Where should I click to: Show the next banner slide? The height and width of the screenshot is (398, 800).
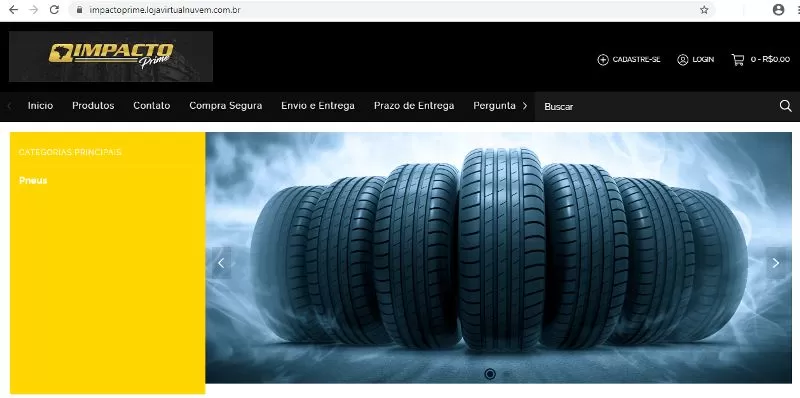click(776, 263)
